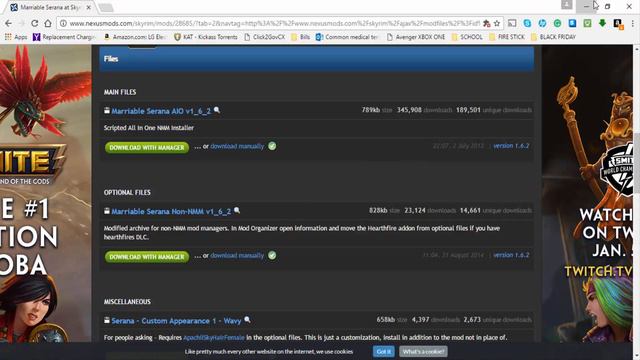The width and height of the screenshot is (640, 360).
Task: Click version 1.6.2 of the AIO file
Action: 511,146
